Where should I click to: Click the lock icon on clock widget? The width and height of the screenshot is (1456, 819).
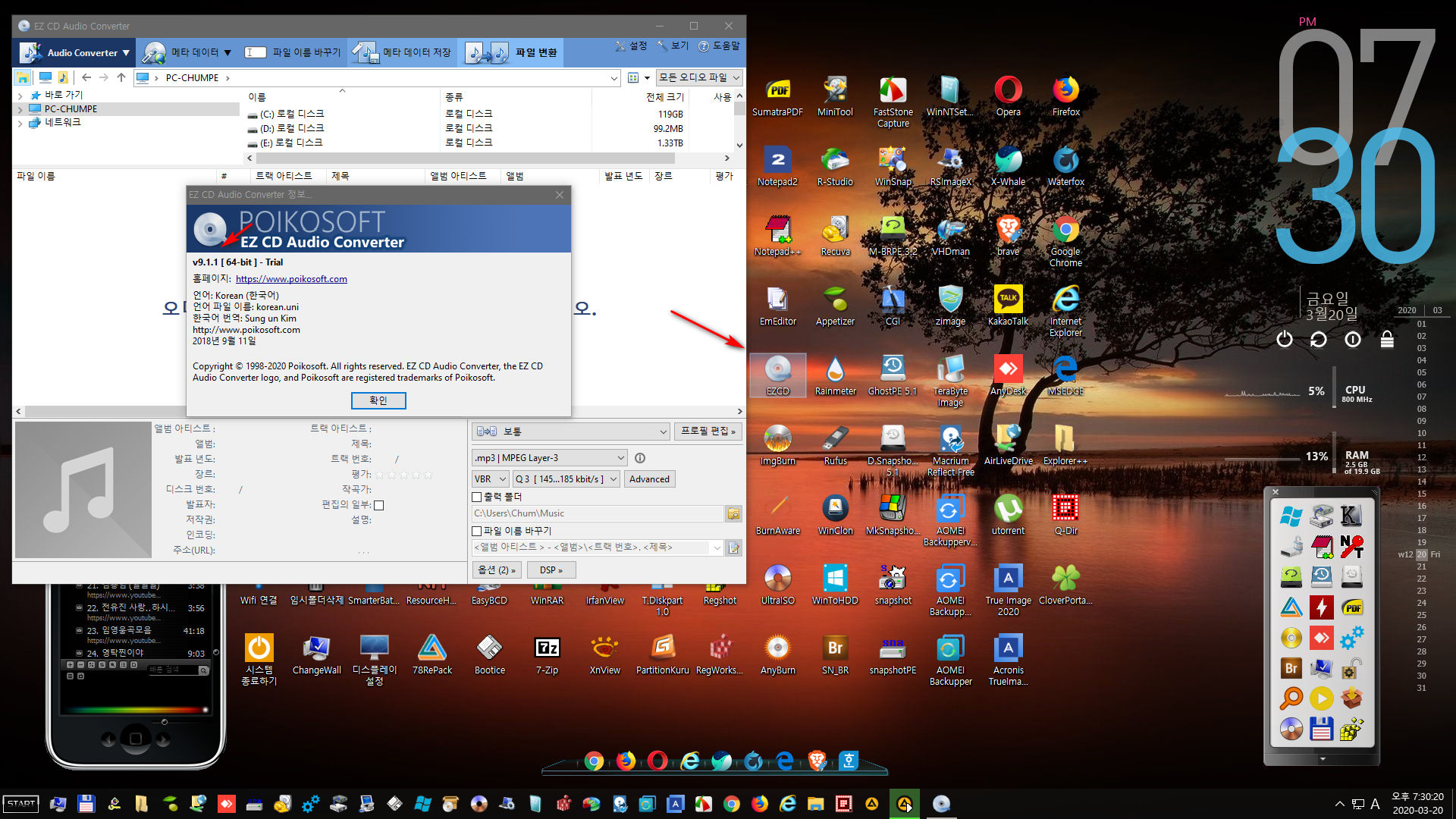(x=1387, y=339)
